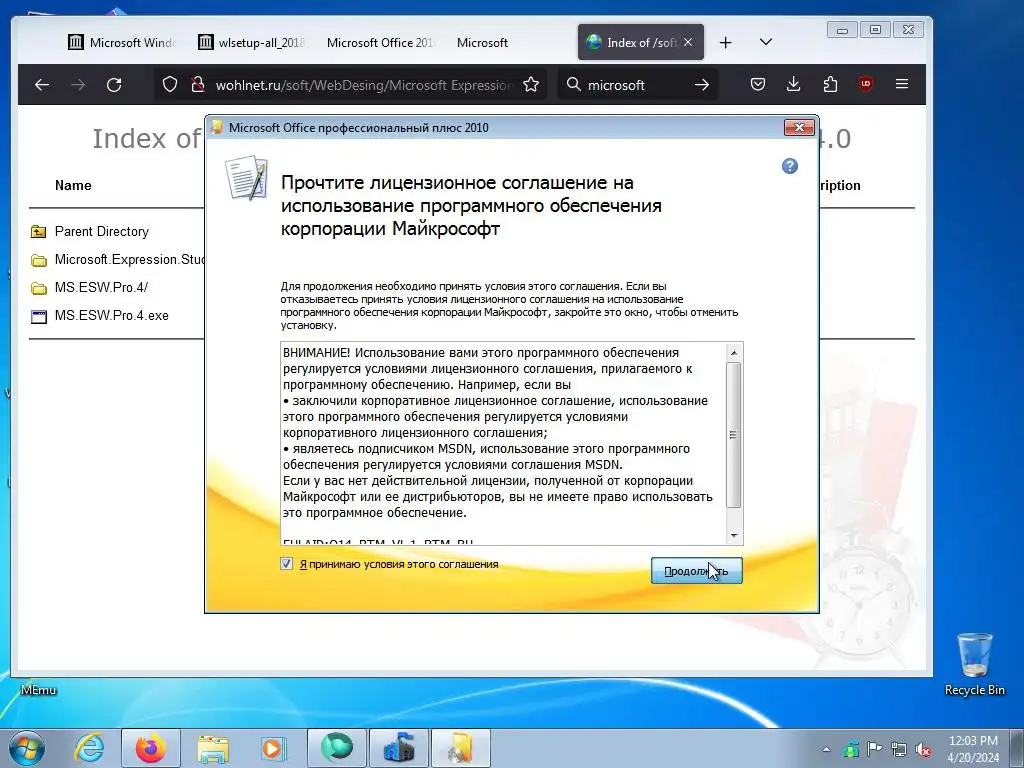Click the tracking protection shield icon
Viewport: 1024px width, 768px height.
[x=170, y=84]
